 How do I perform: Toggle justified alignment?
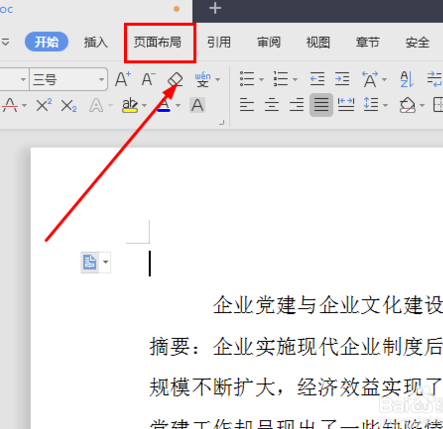(x=321, y=105)
